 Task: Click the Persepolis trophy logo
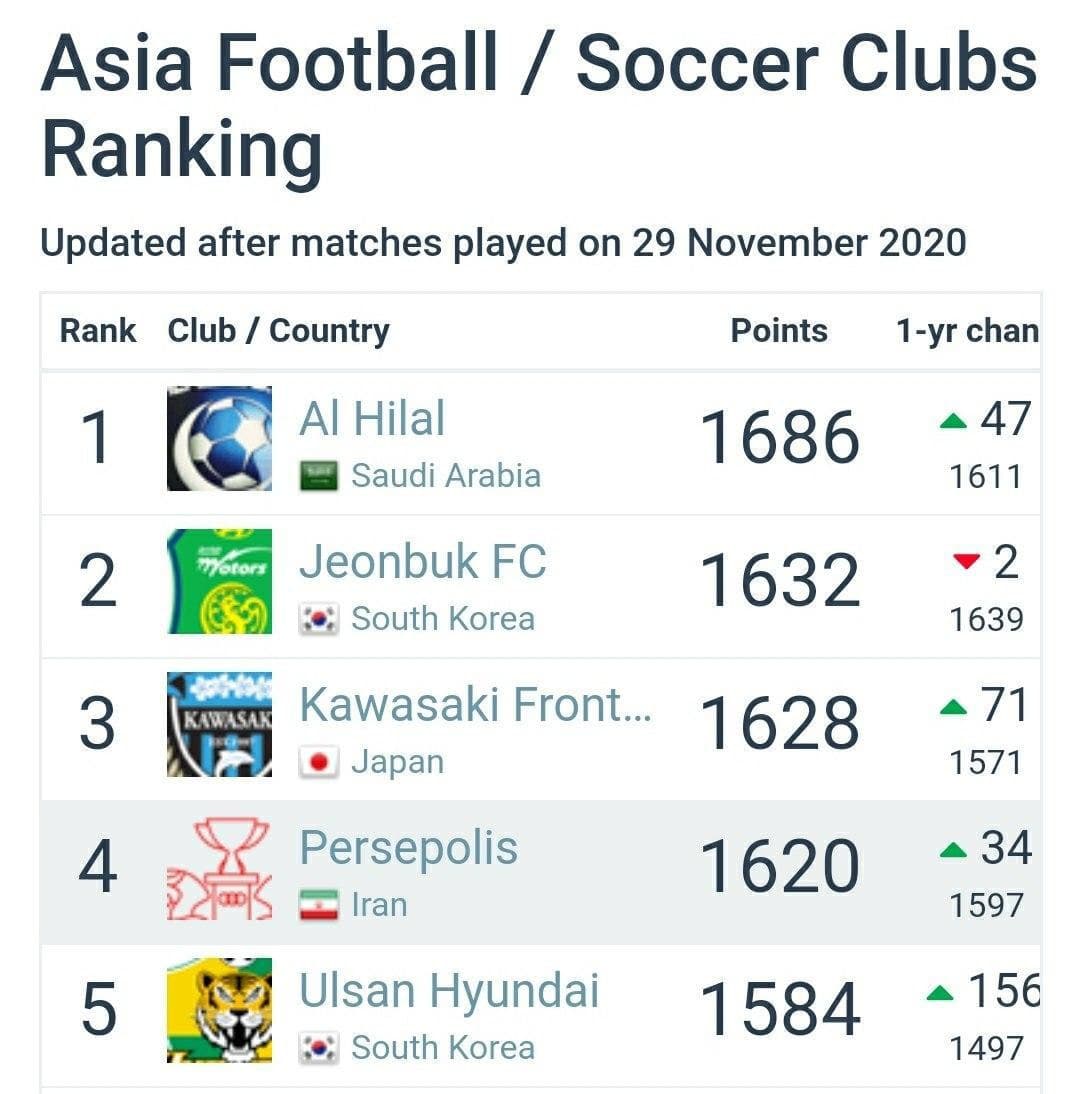(x=219, y=867)
